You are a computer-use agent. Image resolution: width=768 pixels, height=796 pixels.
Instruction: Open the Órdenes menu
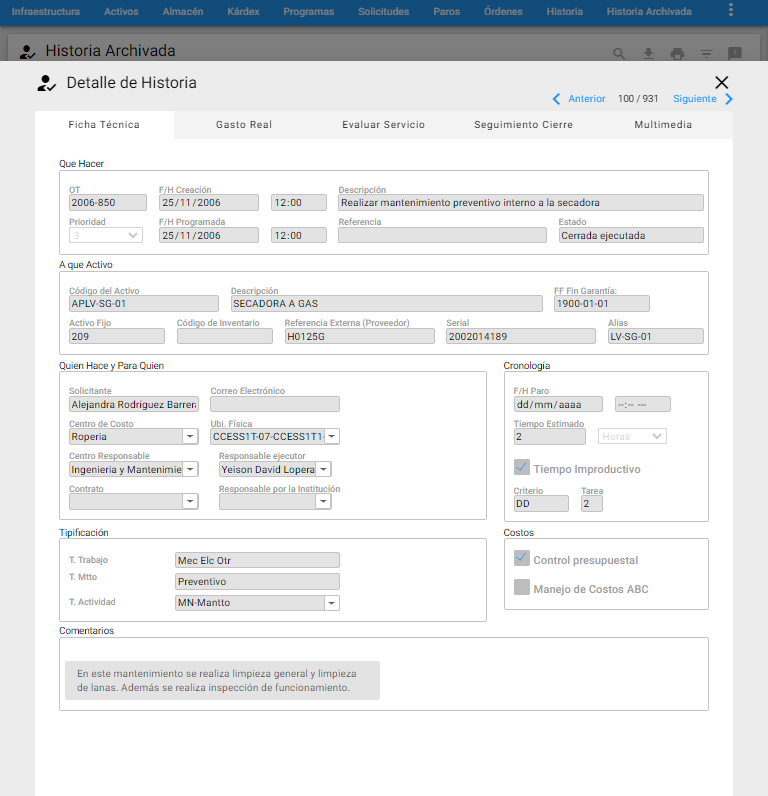503,12
